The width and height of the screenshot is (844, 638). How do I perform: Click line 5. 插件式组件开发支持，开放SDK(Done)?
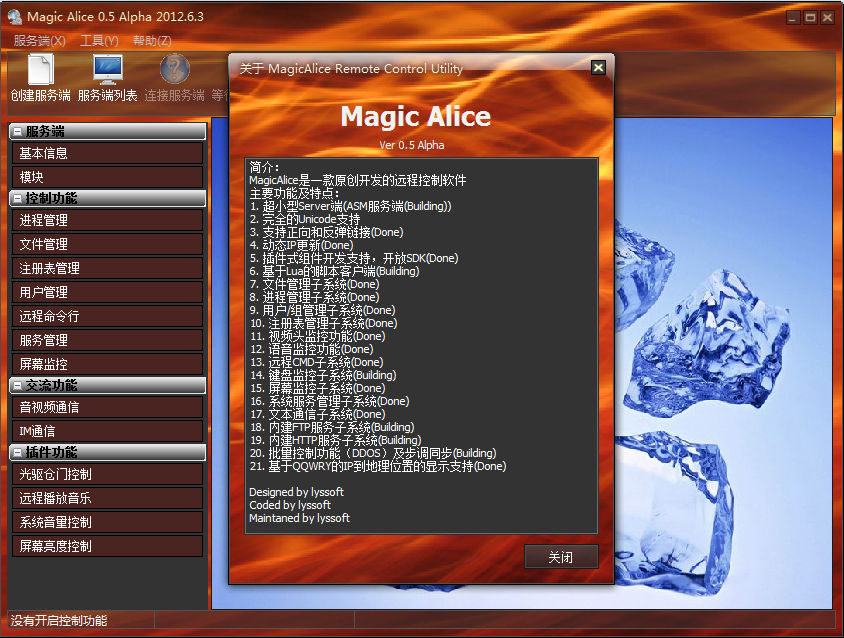point(354,258)
